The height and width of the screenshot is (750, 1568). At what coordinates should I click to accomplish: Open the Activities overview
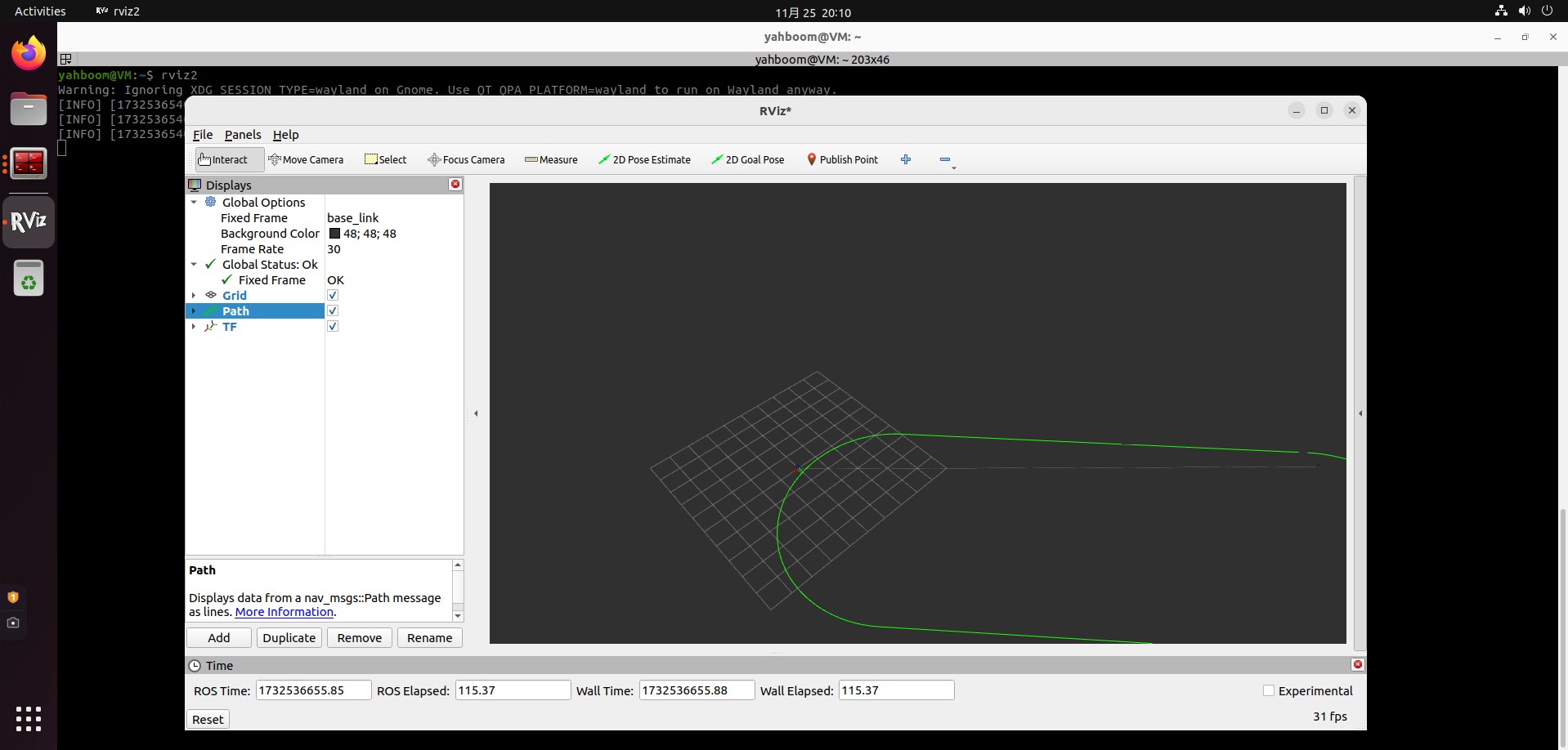click(x=40, y=11)
